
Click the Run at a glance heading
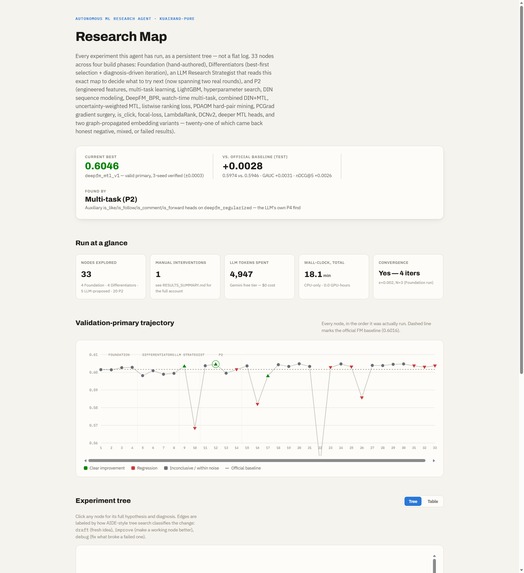(x=102, y=243)
